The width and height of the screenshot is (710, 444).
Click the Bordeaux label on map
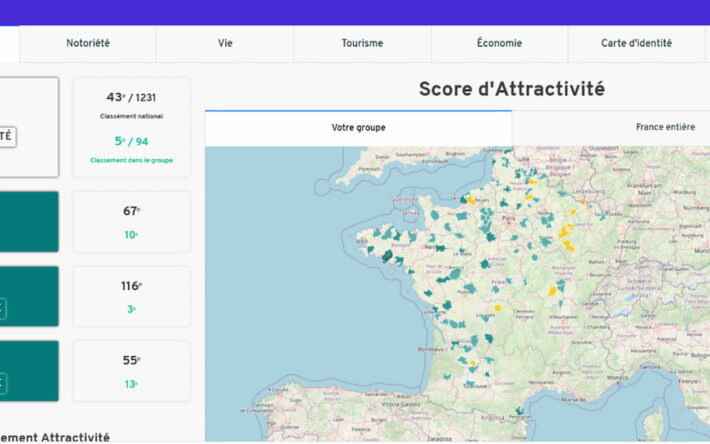(431, 349)
